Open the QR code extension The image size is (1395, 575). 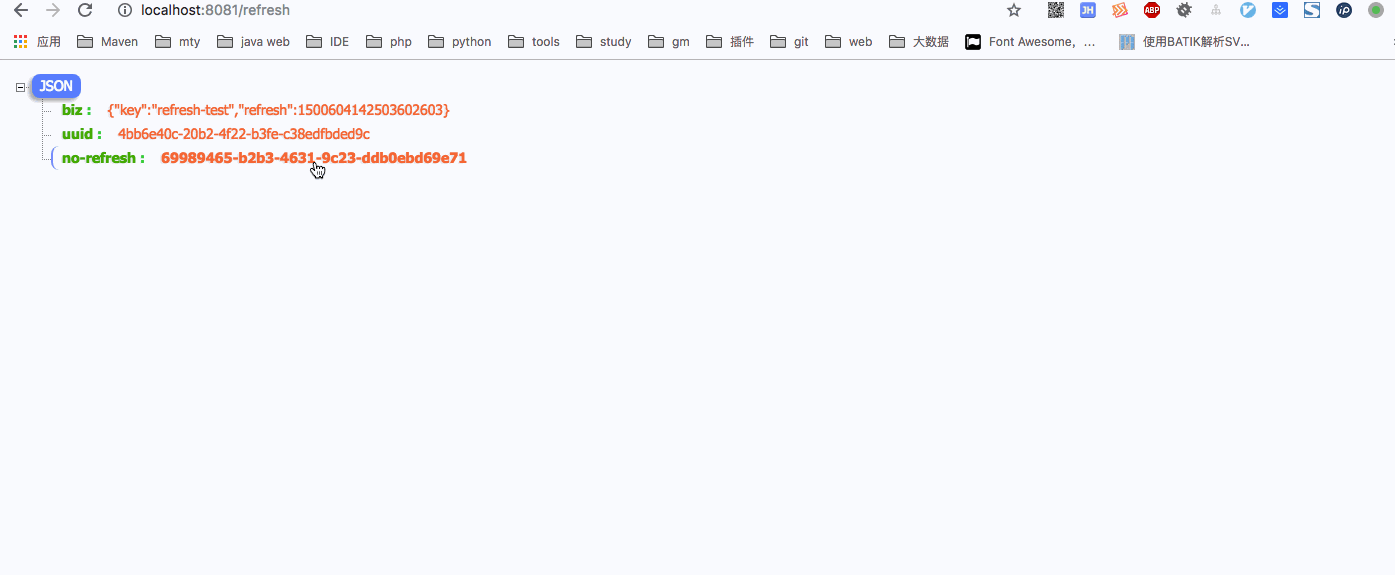tap(1055, 10)
